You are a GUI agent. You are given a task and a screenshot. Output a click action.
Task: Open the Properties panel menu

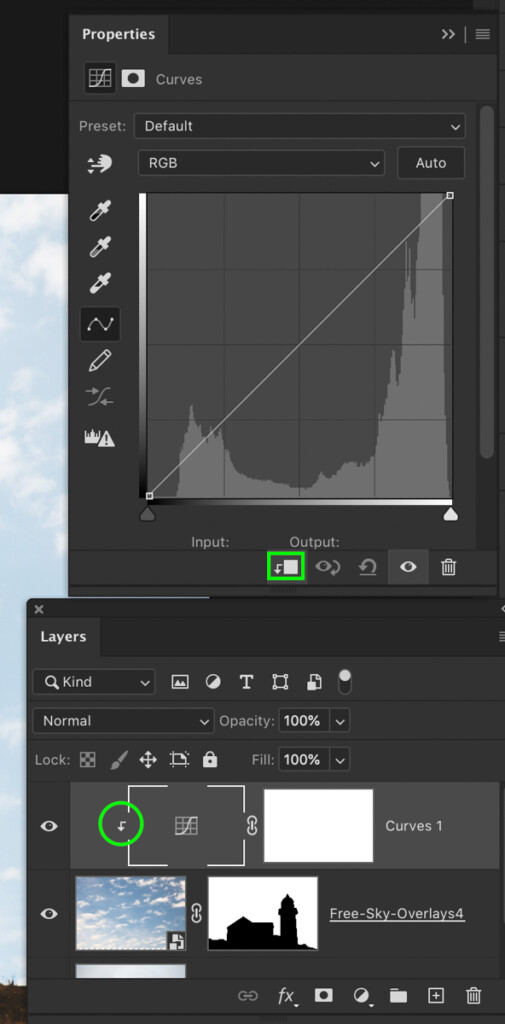(x=483, y=34)
